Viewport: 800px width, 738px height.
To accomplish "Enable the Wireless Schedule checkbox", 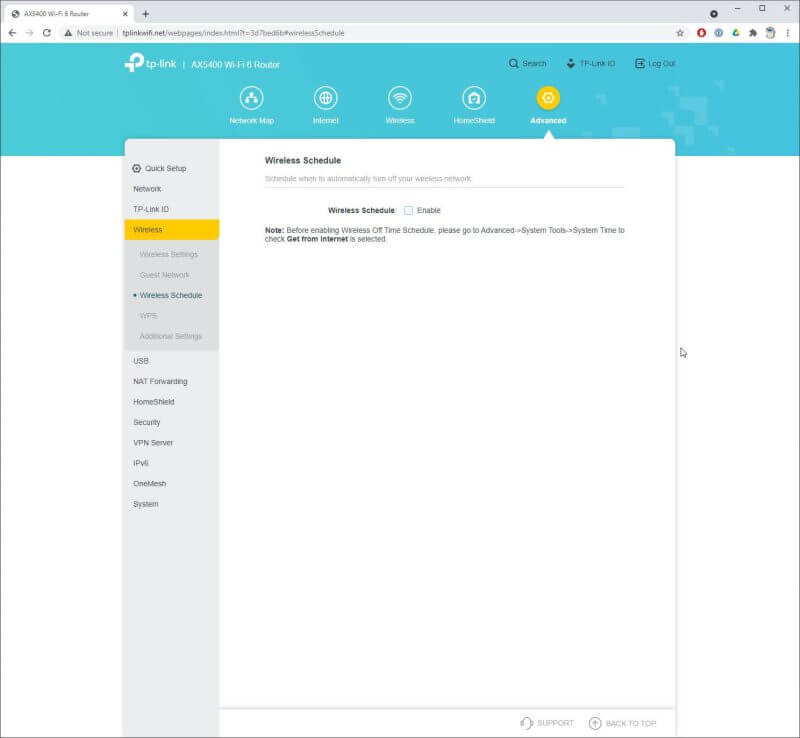I will [408, 210].
